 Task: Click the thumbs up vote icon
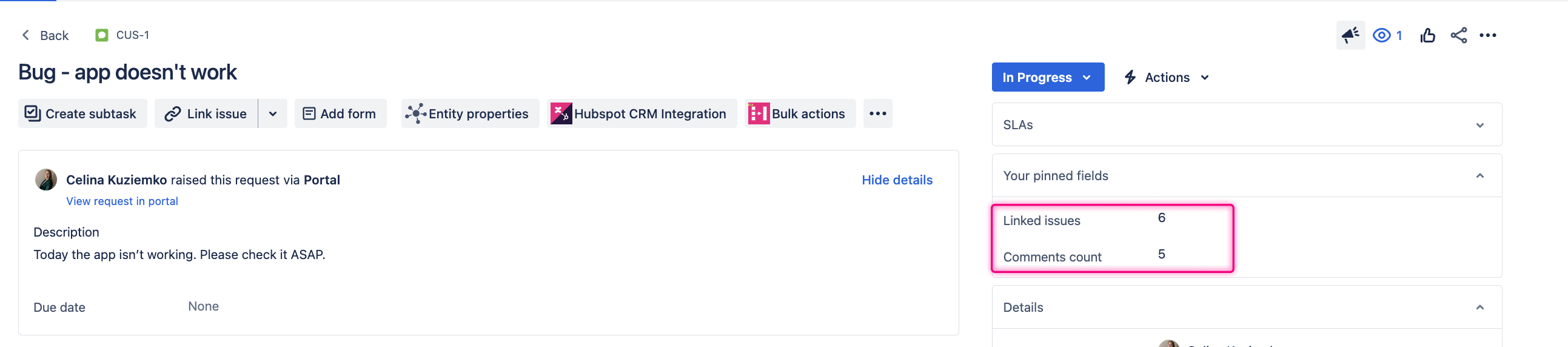(x=1427, y=35)
